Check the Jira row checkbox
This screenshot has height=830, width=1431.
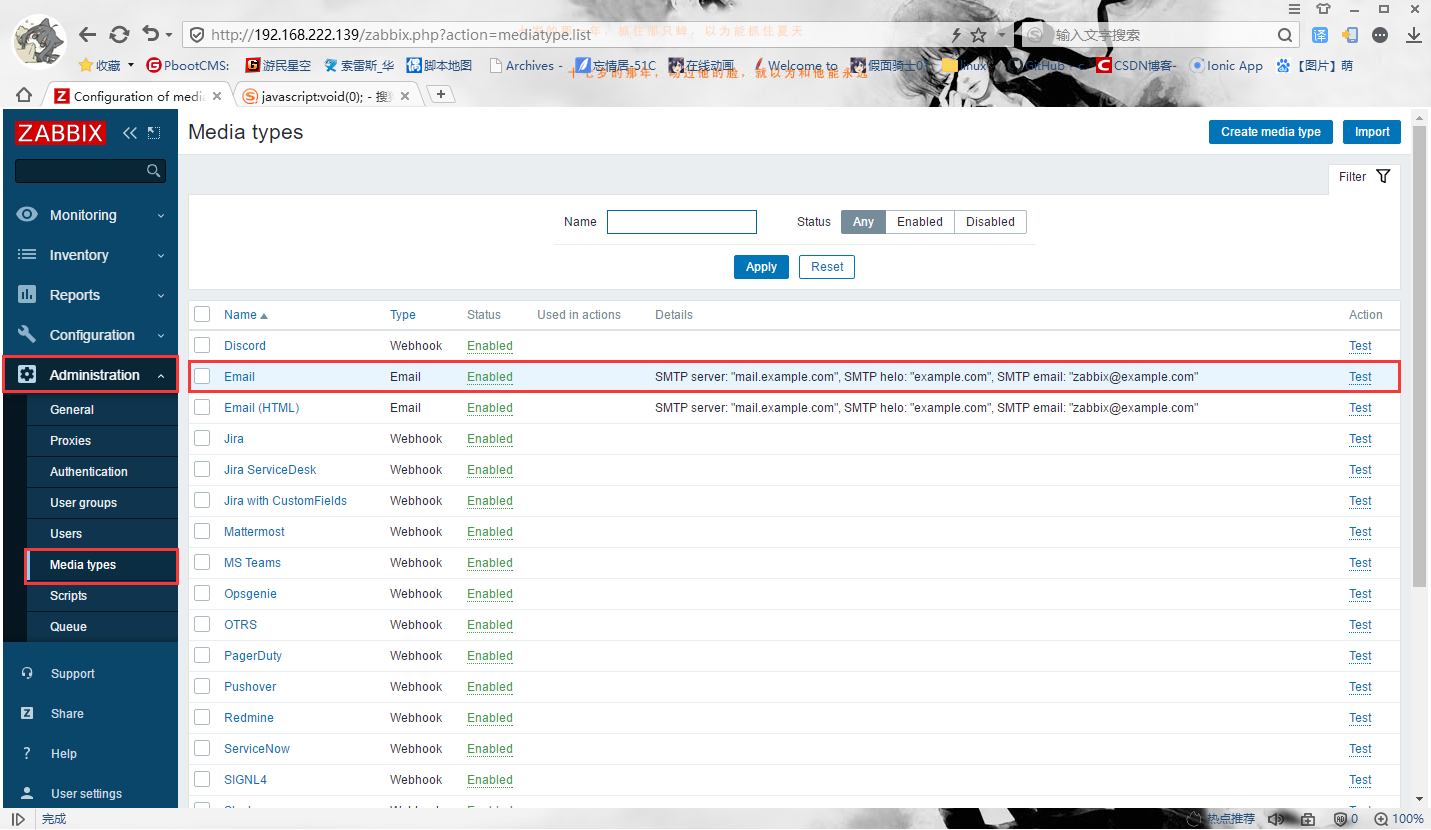pos(202,438)
